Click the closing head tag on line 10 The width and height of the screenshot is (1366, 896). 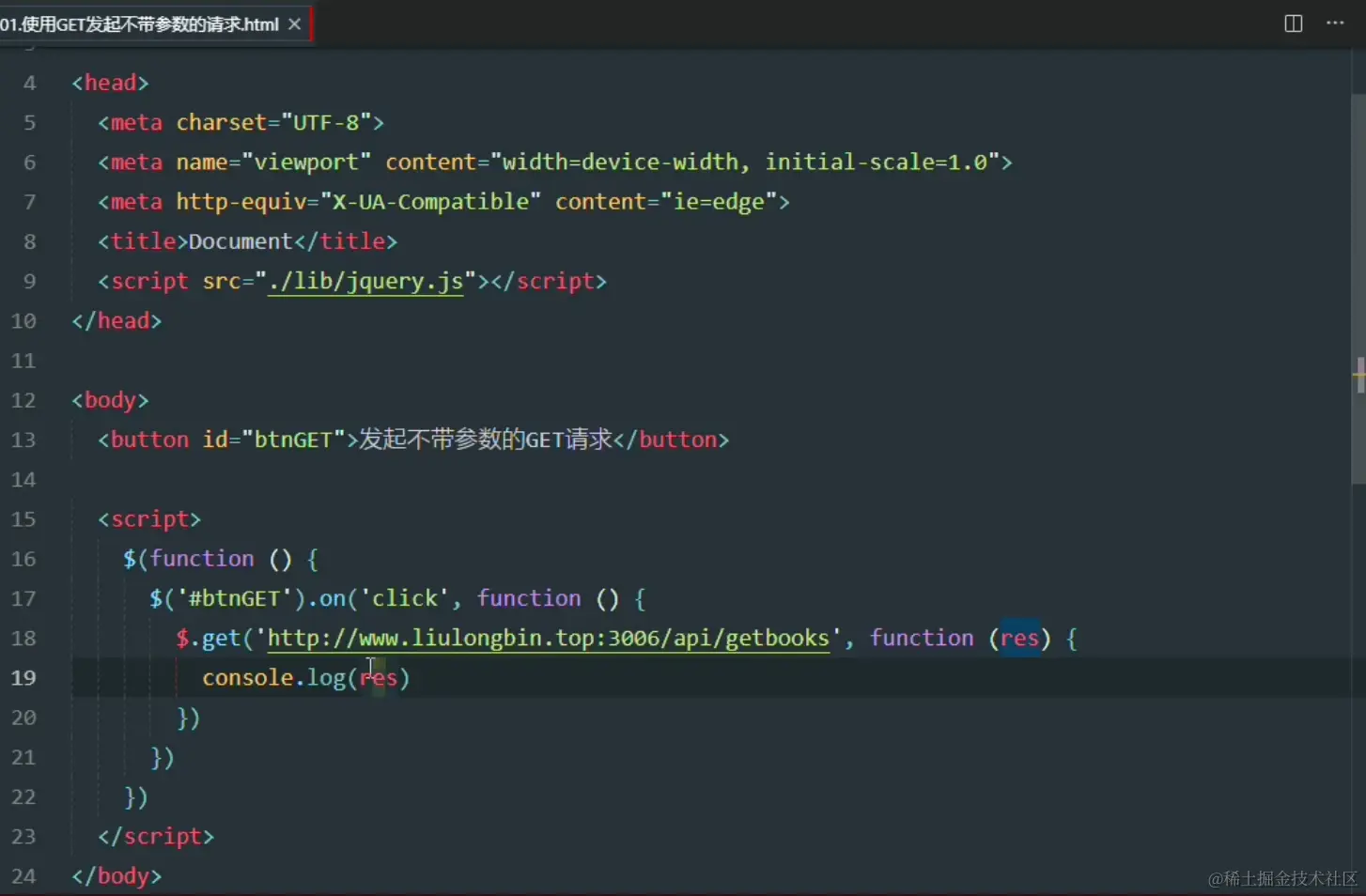(116, 321)
